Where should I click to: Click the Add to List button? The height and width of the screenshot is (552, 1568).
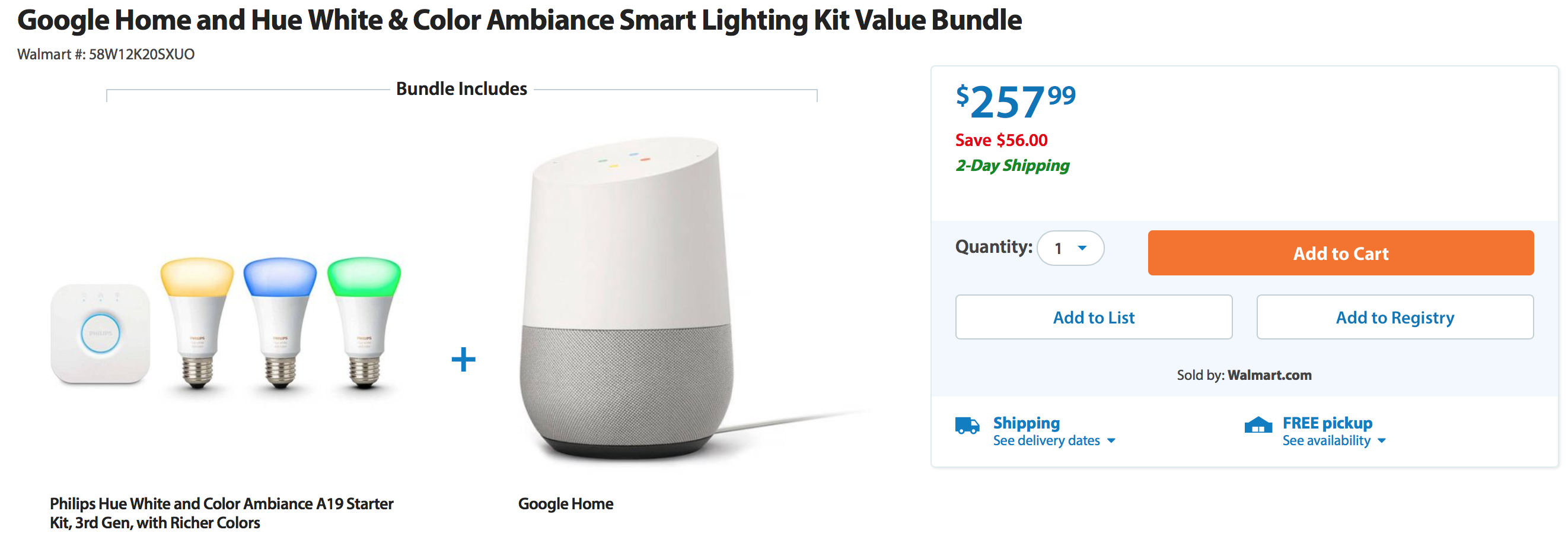(1094, 317)
